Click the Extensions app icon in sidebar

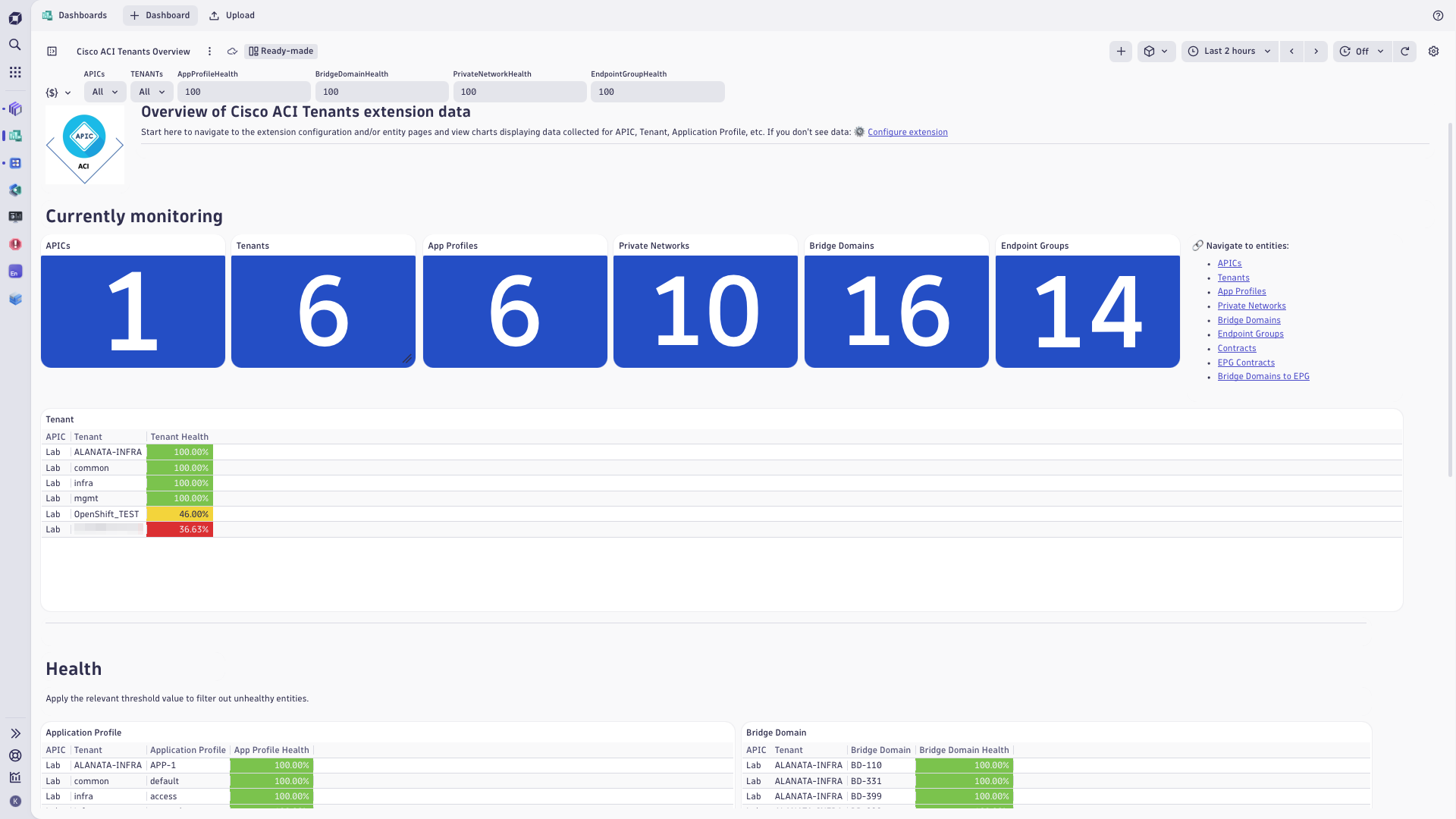tap(14, 271)
